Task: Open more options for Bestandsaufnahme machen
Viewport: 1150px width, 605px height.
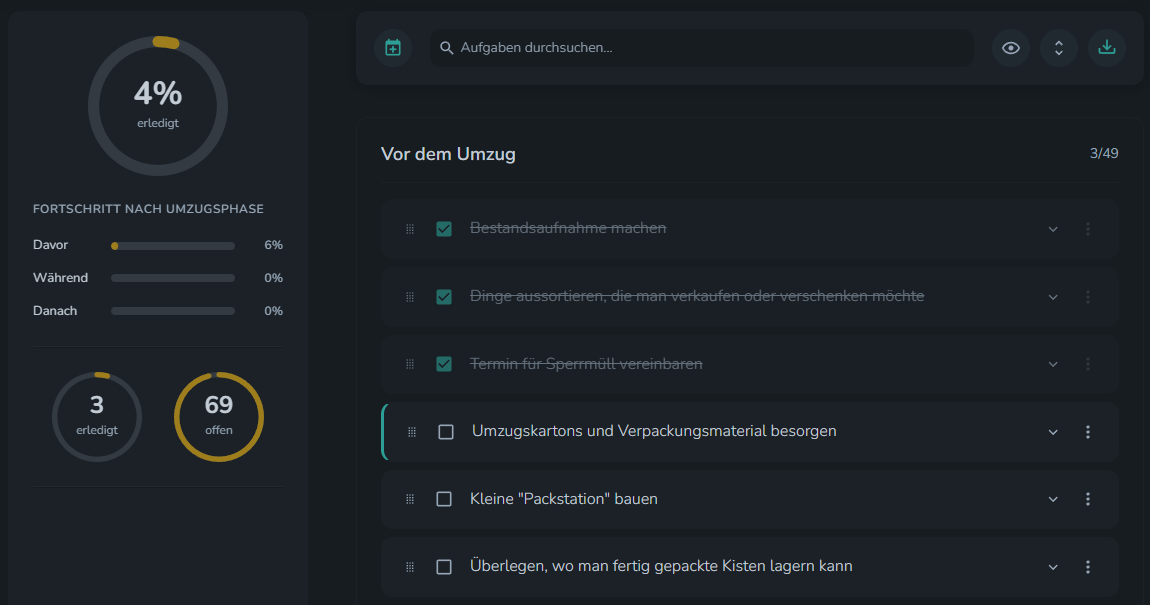Action: tap(1088, 229)
